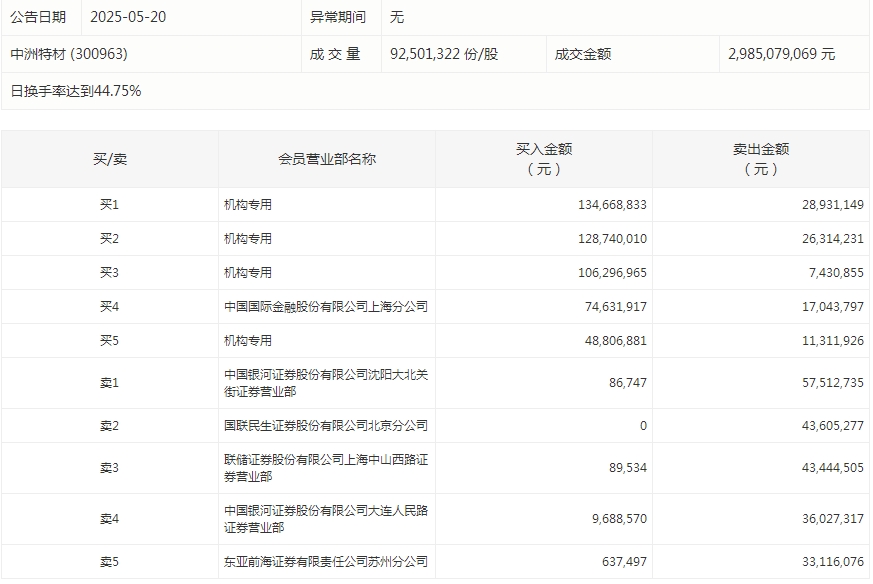Screen dimensions: 873x584
Task: Click 国联民生证券股份有限公司北京分公司 in 卖2
Action: pos(326,424)
